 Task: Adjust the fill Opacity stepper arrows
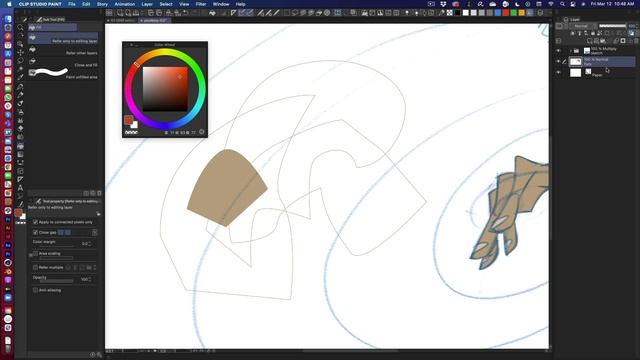click(x=90, y=279)
